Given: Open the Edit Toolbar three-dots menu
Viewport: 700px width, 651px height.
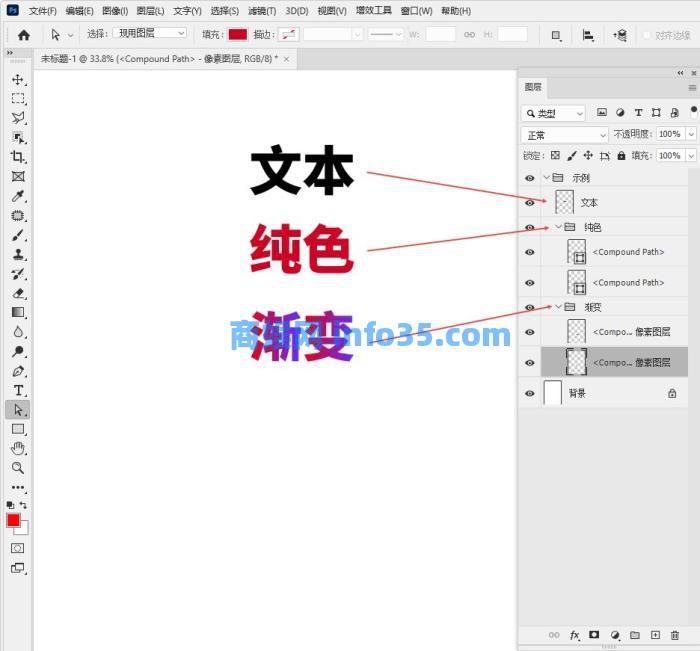Looking at the screenshot, I should pos(18,487).
